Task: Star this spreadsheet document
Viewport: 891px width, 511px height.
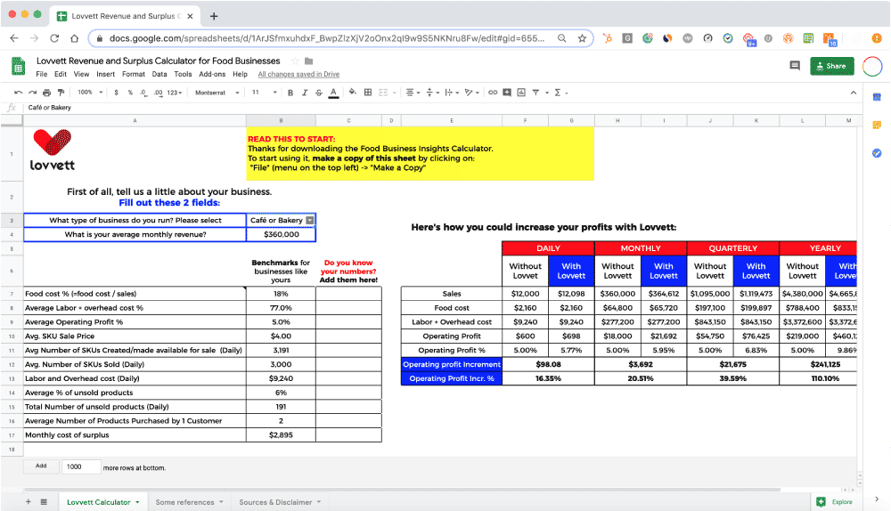Action: click(294, 61)
